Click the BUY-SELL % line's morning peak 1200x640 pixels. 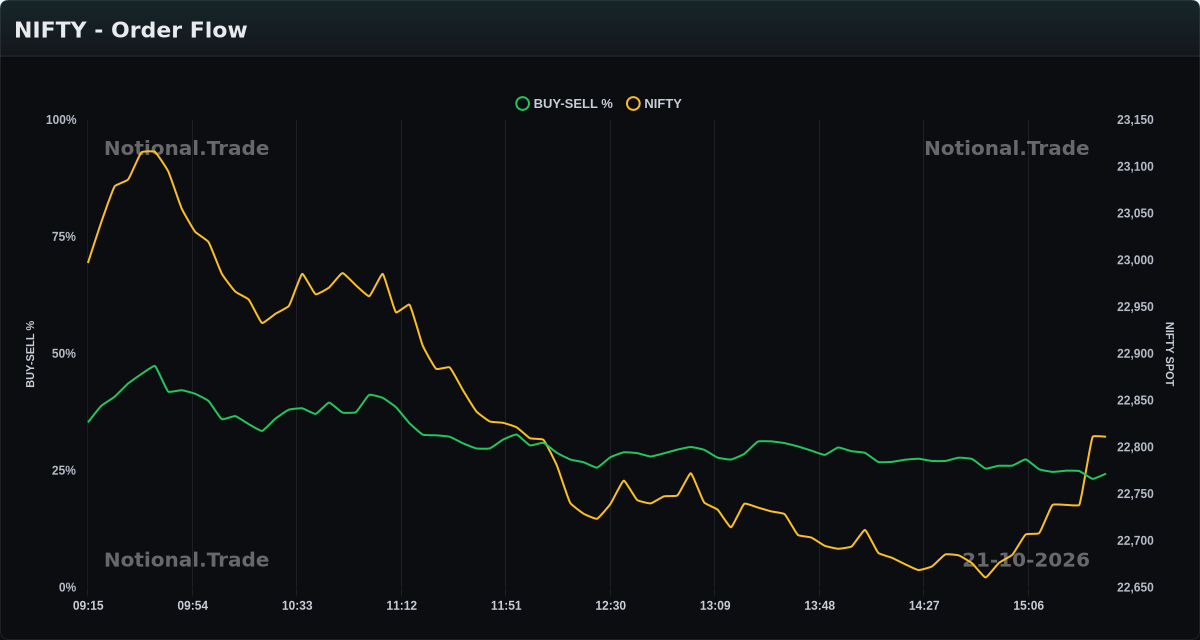[155, 366]
